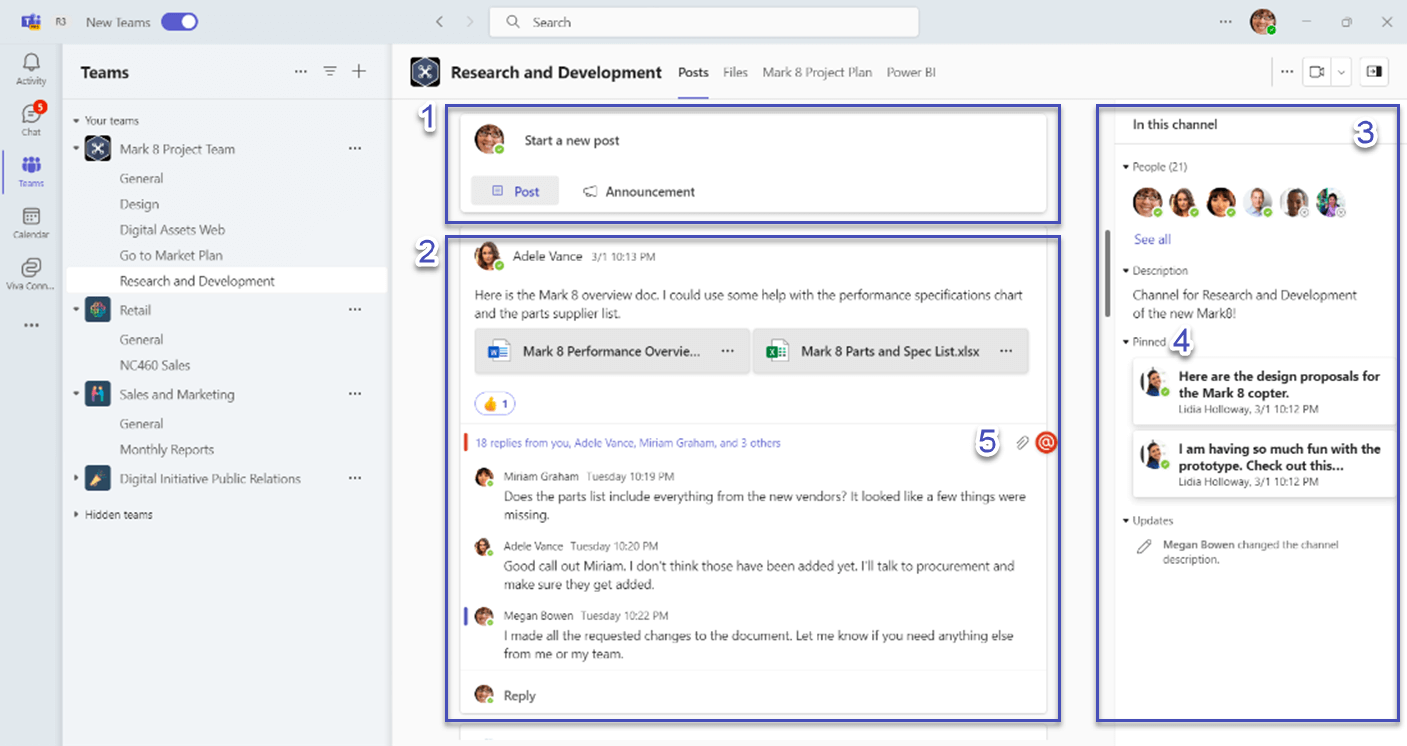Image resolution: width=1407 pixels, height=746 pixels.
Task: Switch to the Files tab
Action: [x=735, y=72]
